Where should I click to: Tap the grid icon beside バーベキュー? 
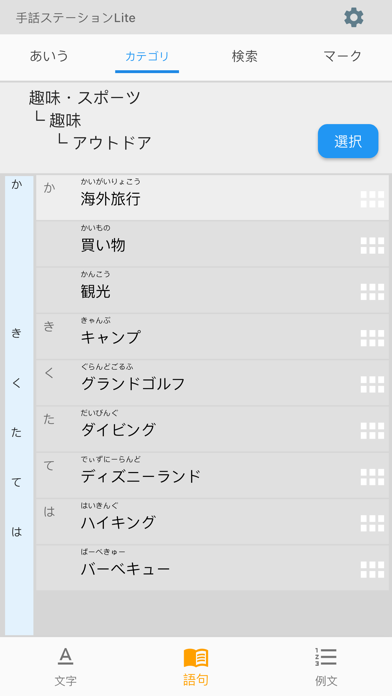tap(372, 569)
